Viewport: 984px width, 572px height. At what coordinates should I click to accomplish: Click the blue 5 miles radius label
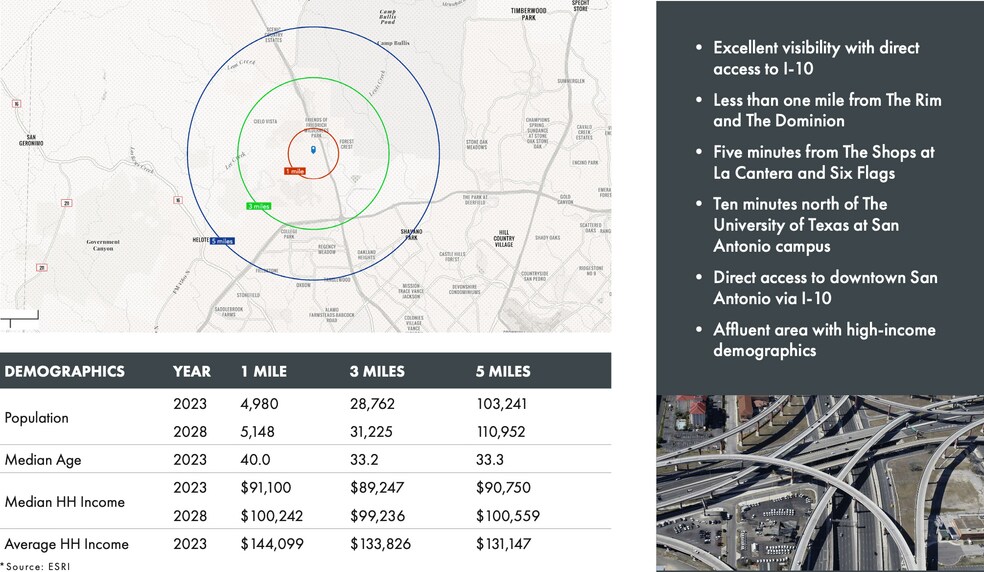(x=223, y=241)
